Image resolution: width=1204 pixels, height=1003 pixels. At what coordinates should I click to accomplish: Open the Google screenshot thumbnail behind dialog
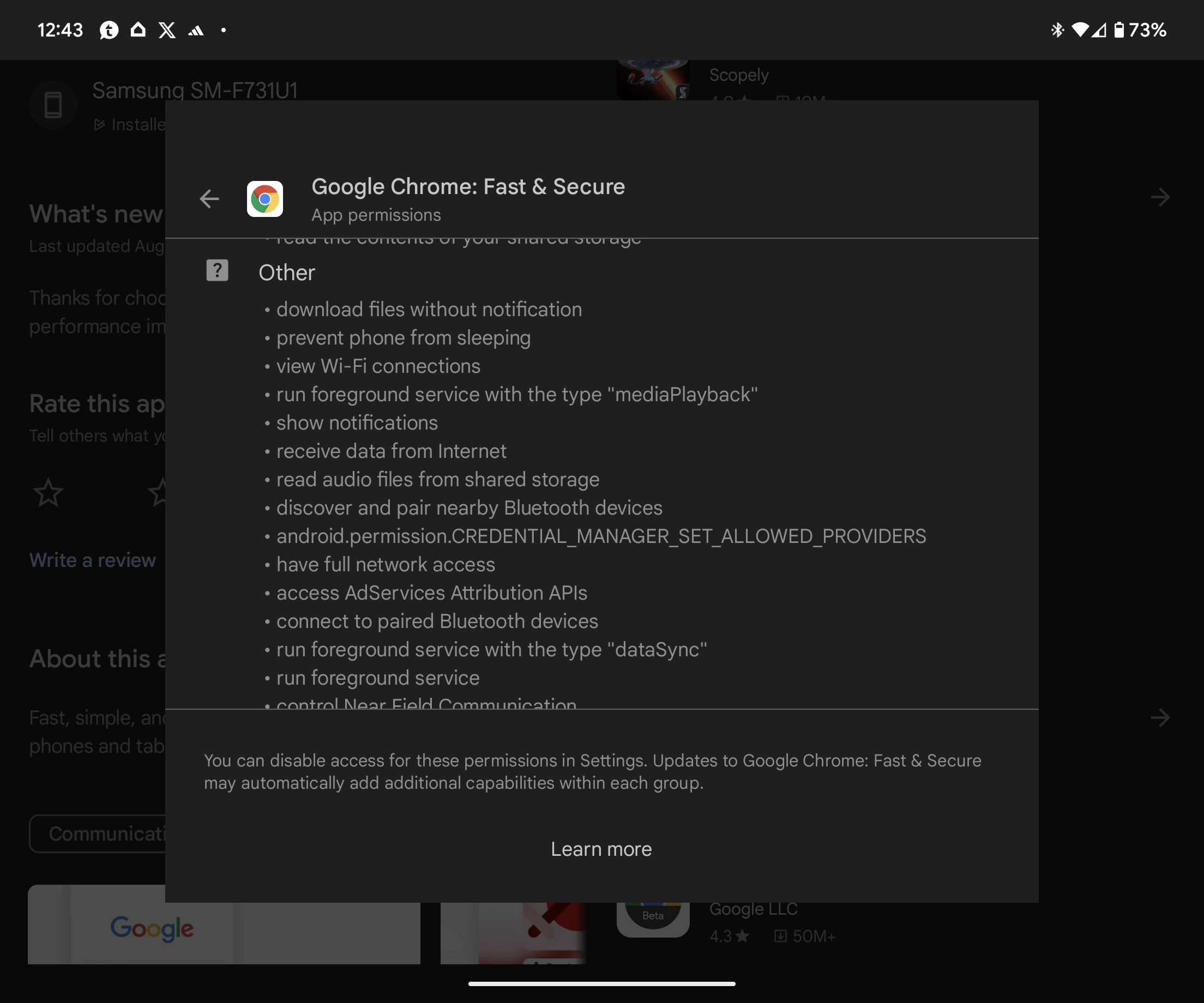coord(224,925)
